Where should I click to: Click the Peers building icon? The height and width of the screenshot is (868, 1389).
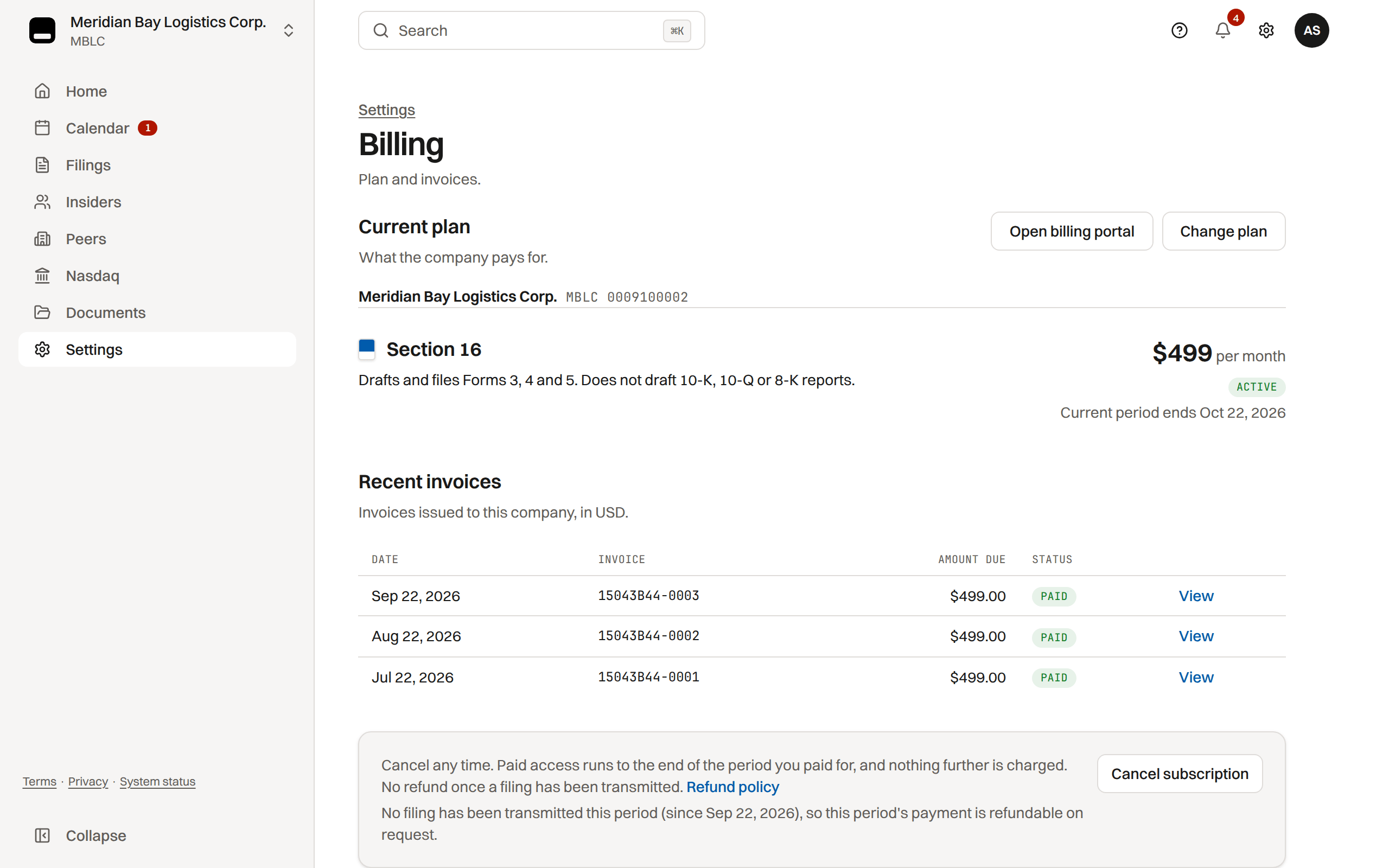click(x=42, y=239)
